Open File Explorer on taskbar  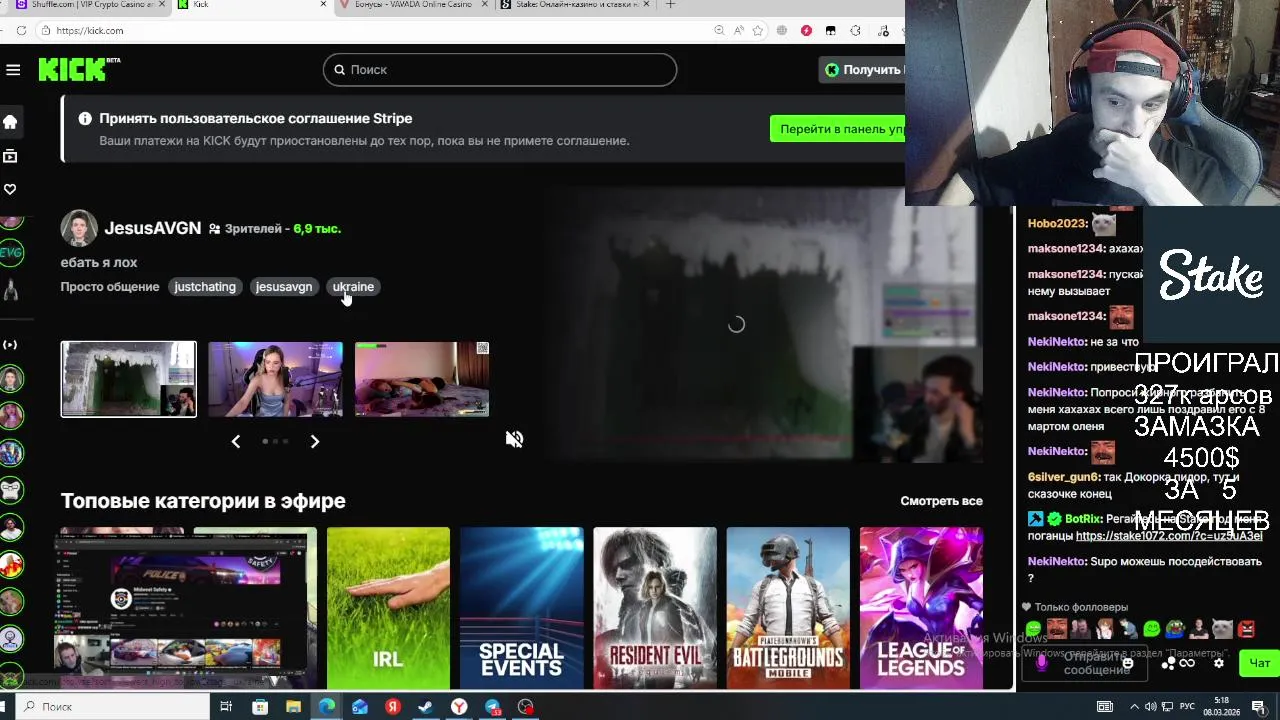(293, 707)
